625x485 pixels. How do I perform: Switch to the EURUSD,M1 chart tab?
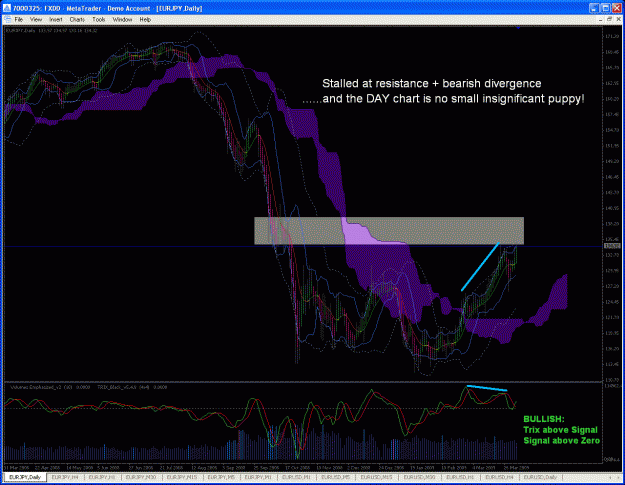(296, 477)
